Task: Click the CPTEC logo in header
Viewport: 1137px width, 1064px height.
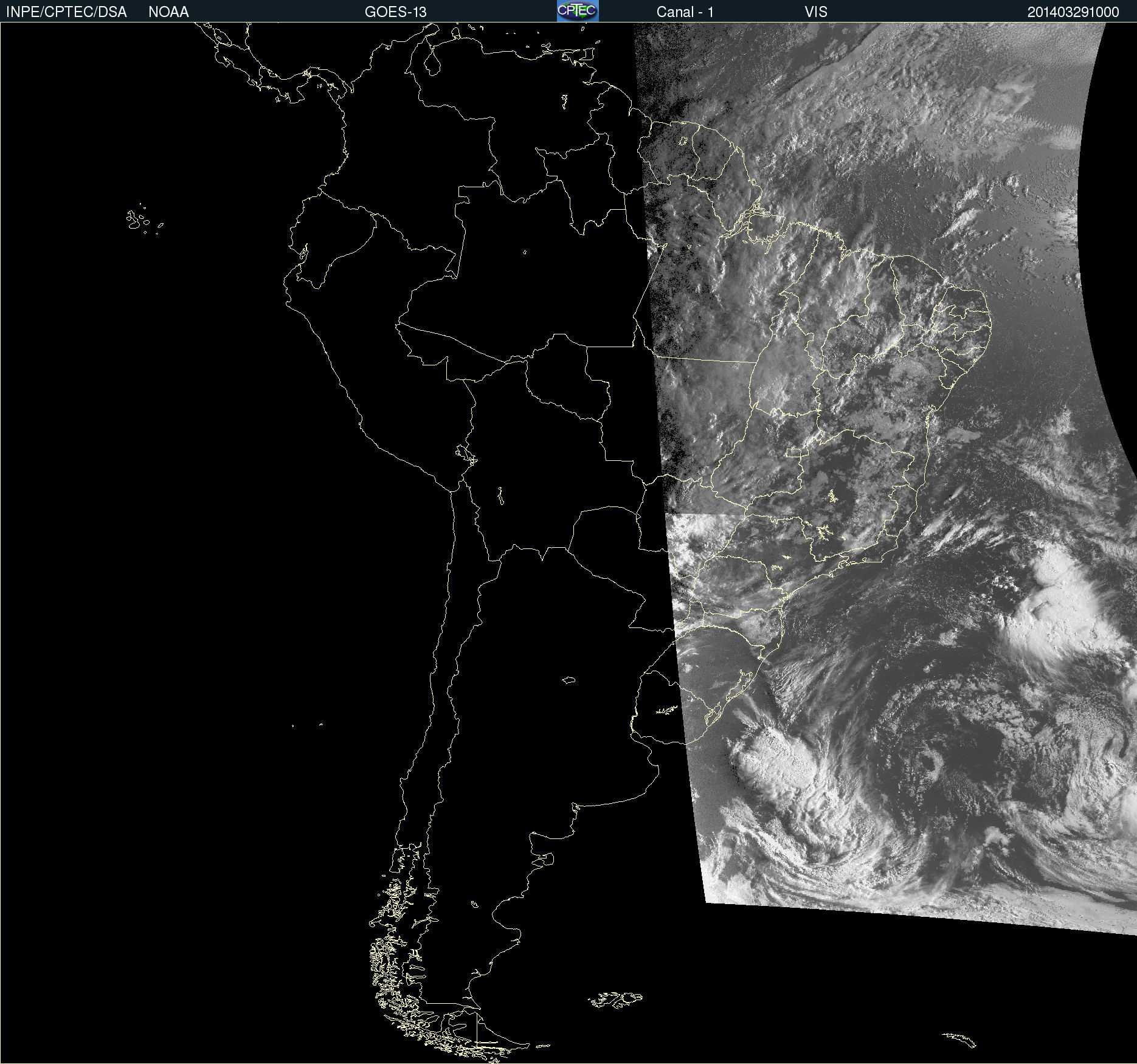Action: 578,11
